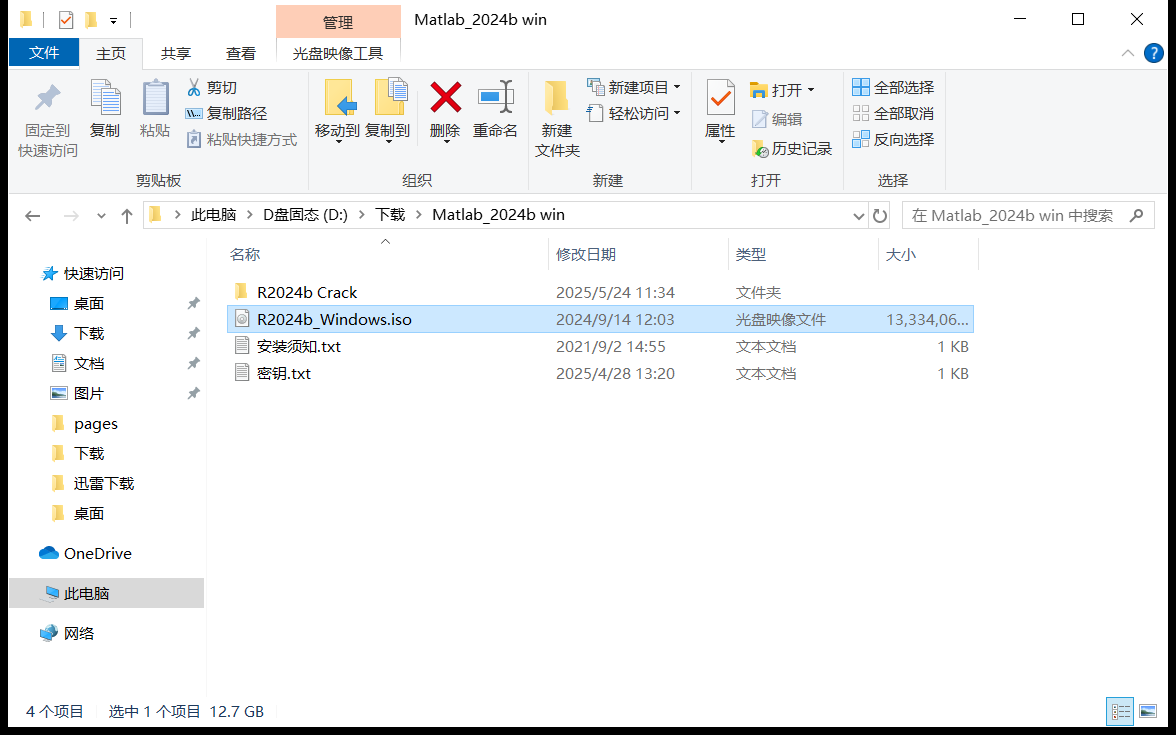Open the 轻松访问 dropdown
The width and height of the screenshot is (1176, 735).
[634, 113]
